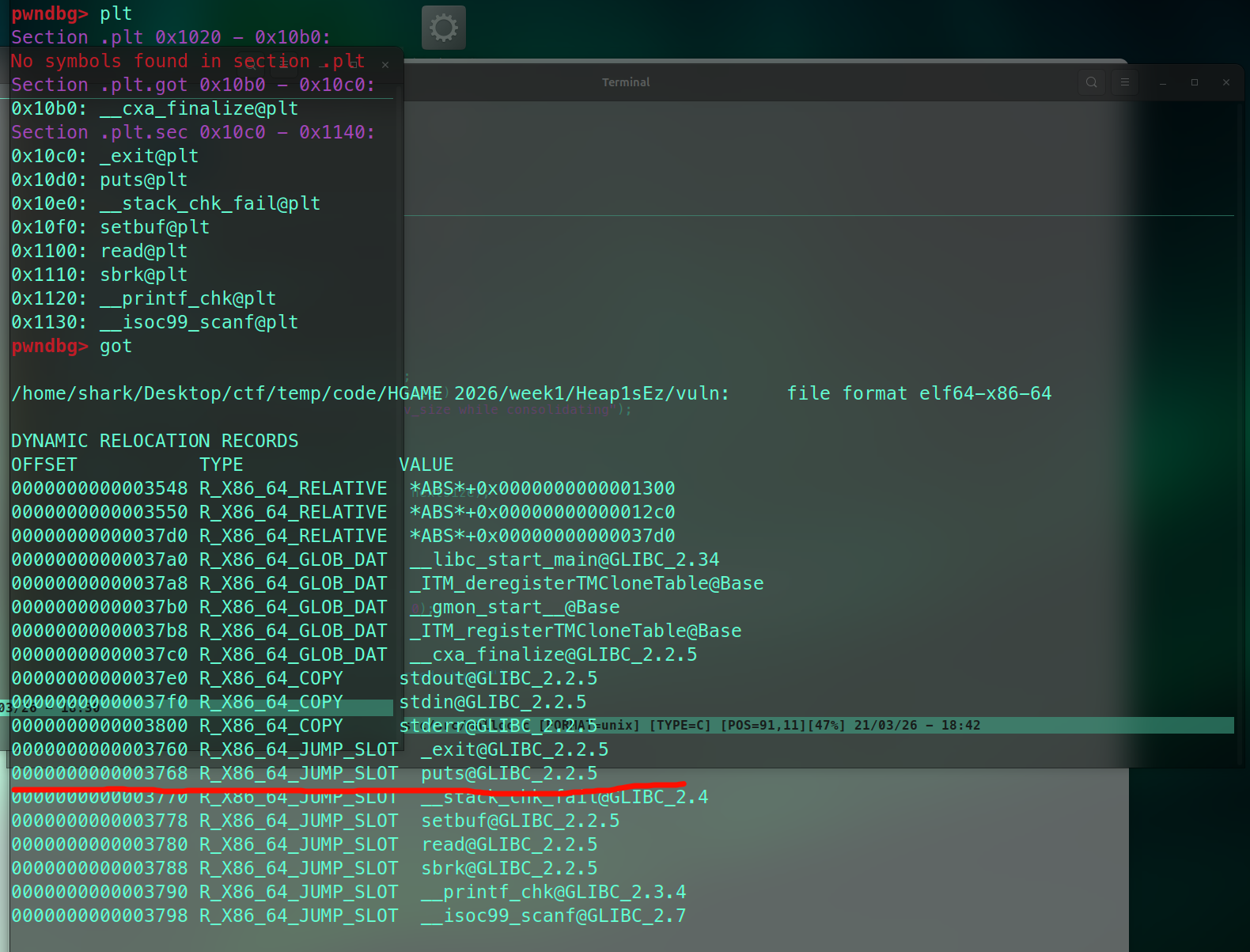Minimize the background Terminal window
Screen dimensions: 1250x952
(x=1163, y=82)
